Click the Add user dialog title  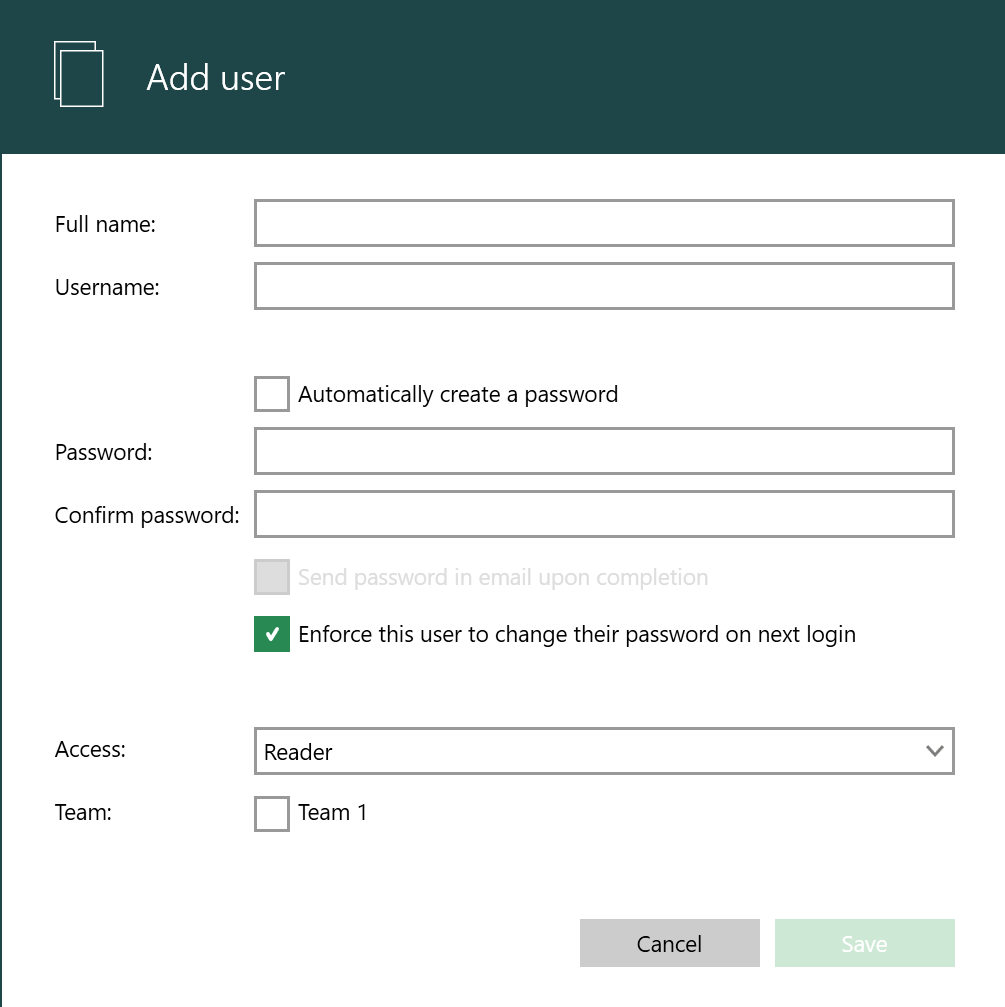[216, 78]
